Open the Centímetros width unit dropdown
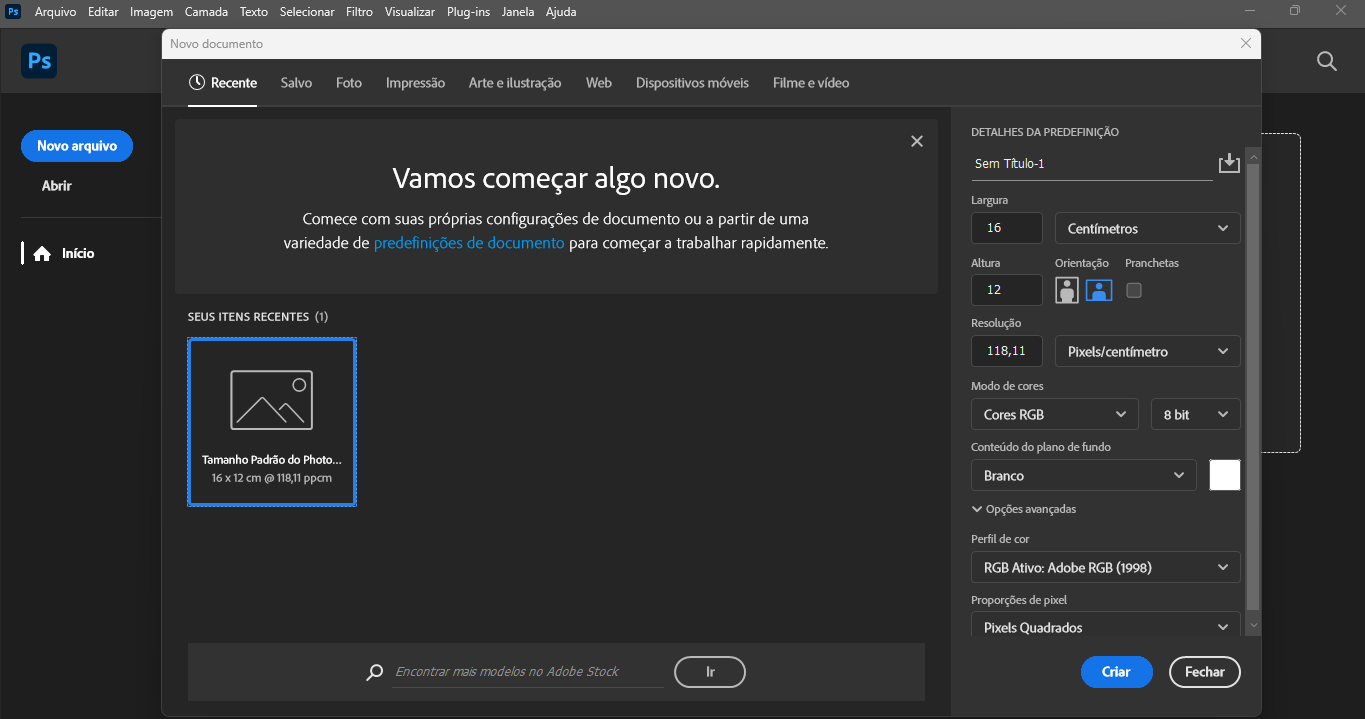 coord(1147,228)
